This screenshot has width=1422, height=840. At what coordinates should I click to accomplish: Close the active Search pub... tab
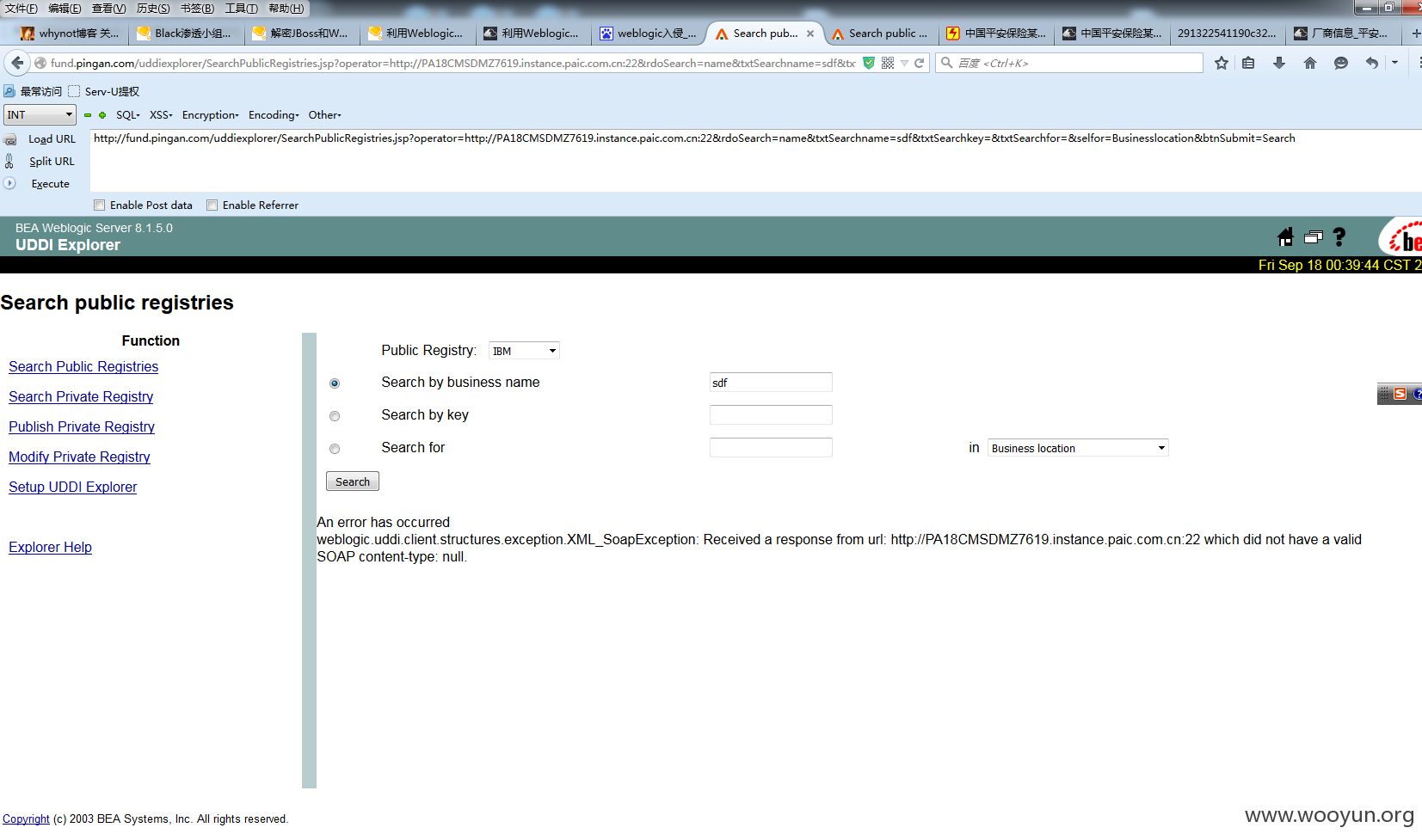click(810, 34)
